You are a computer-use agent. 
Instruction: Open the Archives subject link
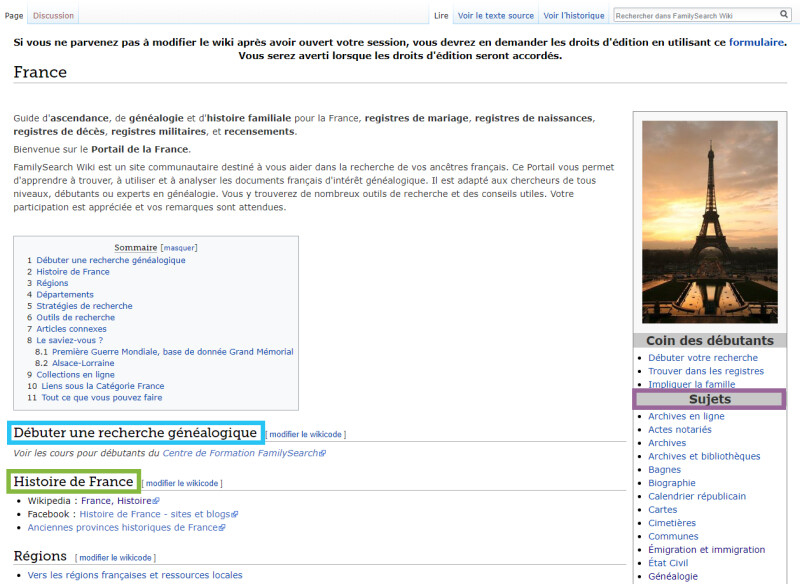667,443
